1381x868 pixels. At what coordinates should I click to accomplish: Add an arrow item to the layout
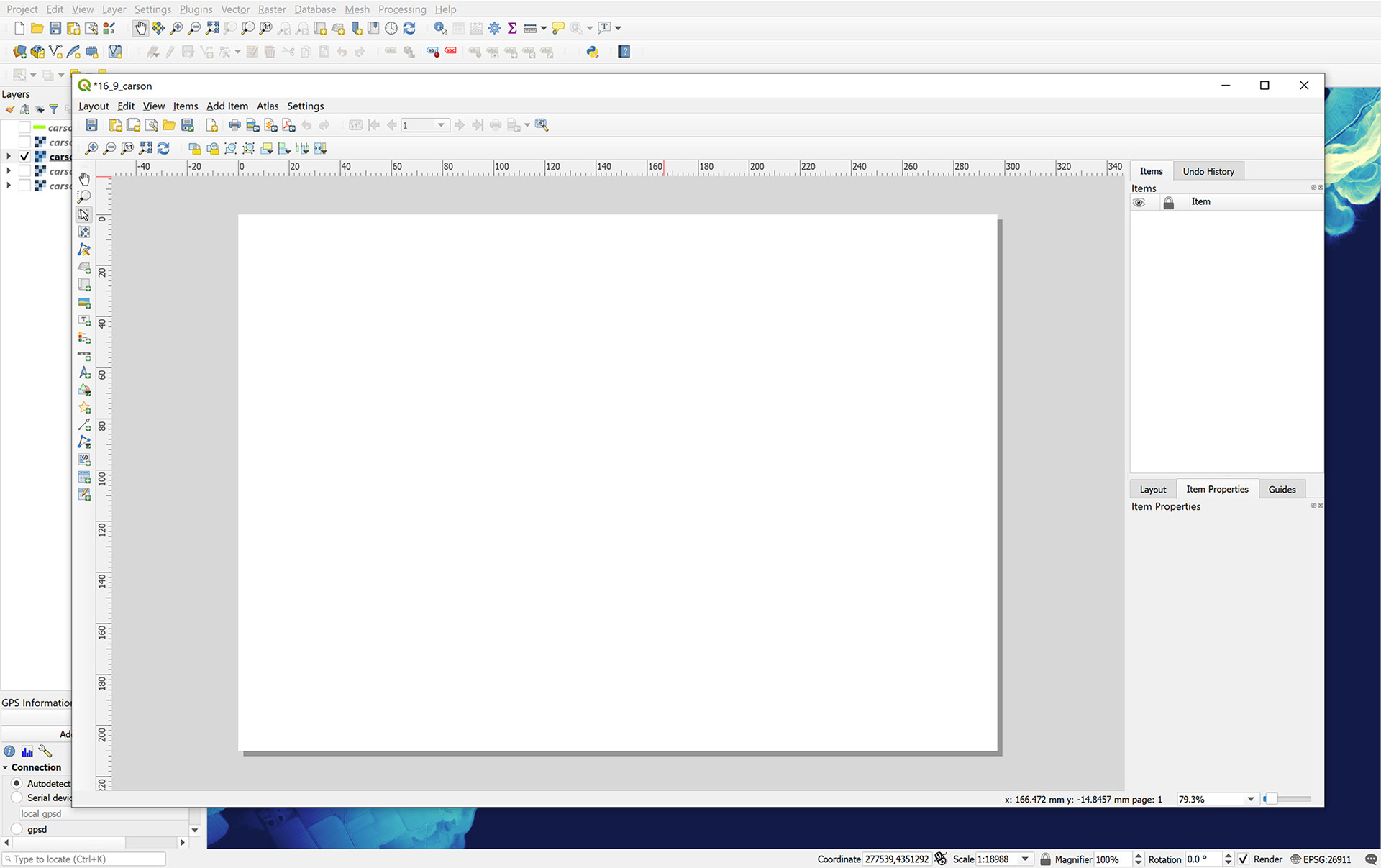pyautogui.click(x=84, y=425)
